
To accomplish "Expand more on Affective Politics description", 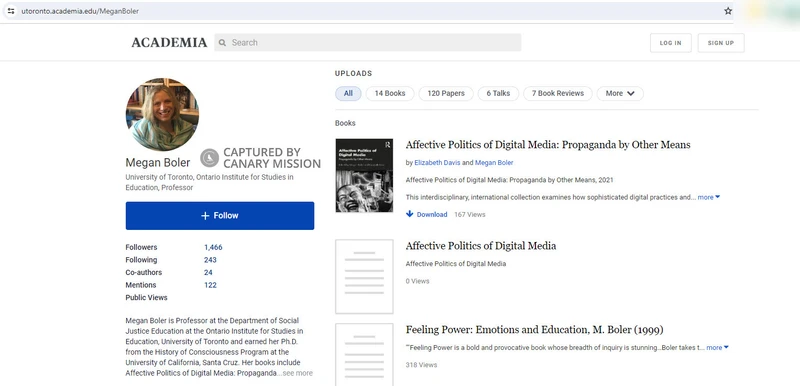I will pyautogui.click(x=709, y=197).
